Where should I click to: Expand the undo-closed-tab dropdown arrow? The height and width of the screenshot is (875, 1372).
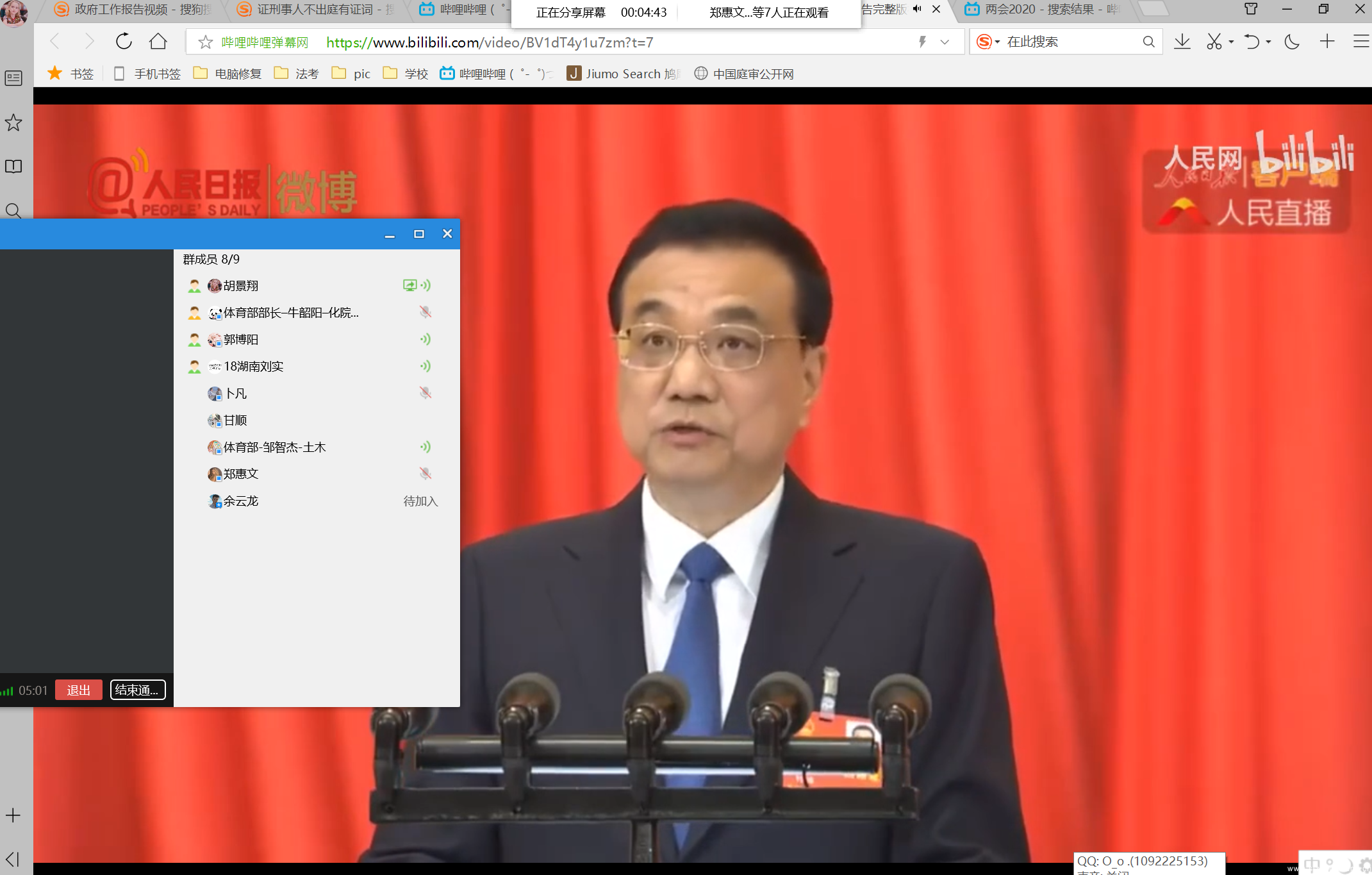tap(1268, 42)
